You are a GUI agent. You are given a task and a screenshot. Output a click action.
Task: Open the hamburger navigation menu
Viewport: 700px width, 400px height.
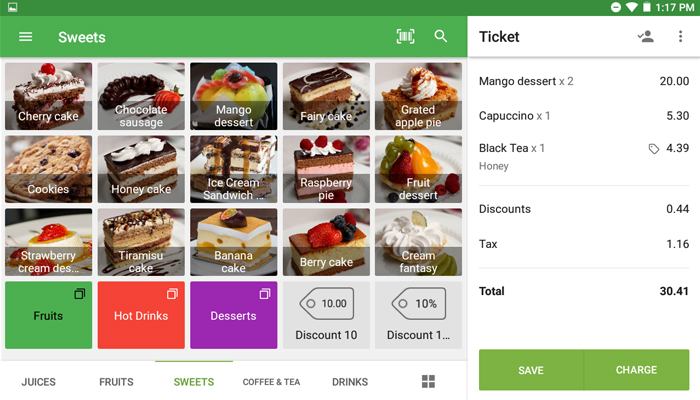pyautogui.click(x=25, y=37)
